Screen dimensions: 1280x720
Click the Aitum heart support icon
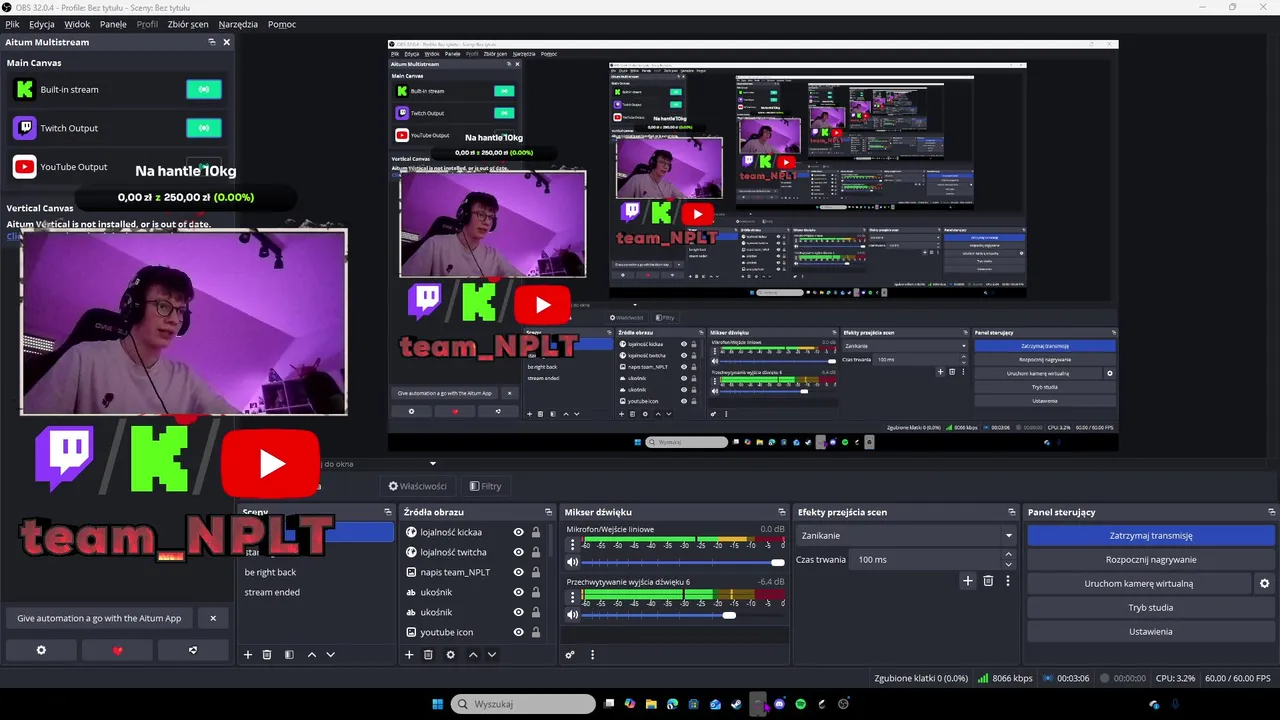(117, 650)
